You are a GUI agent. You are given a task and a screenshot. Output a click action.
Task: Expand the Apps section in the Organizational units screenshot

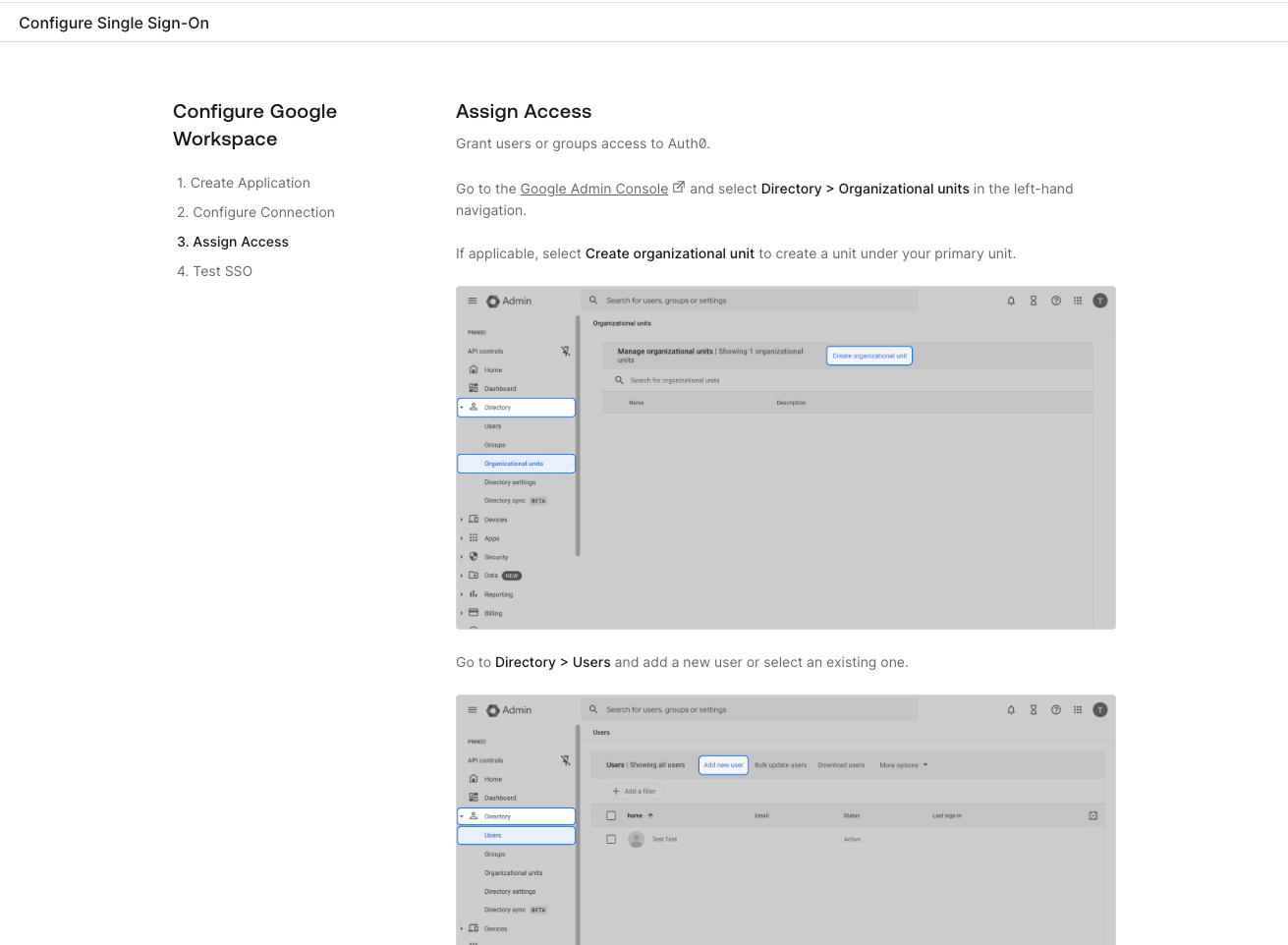tap(462, 538)
